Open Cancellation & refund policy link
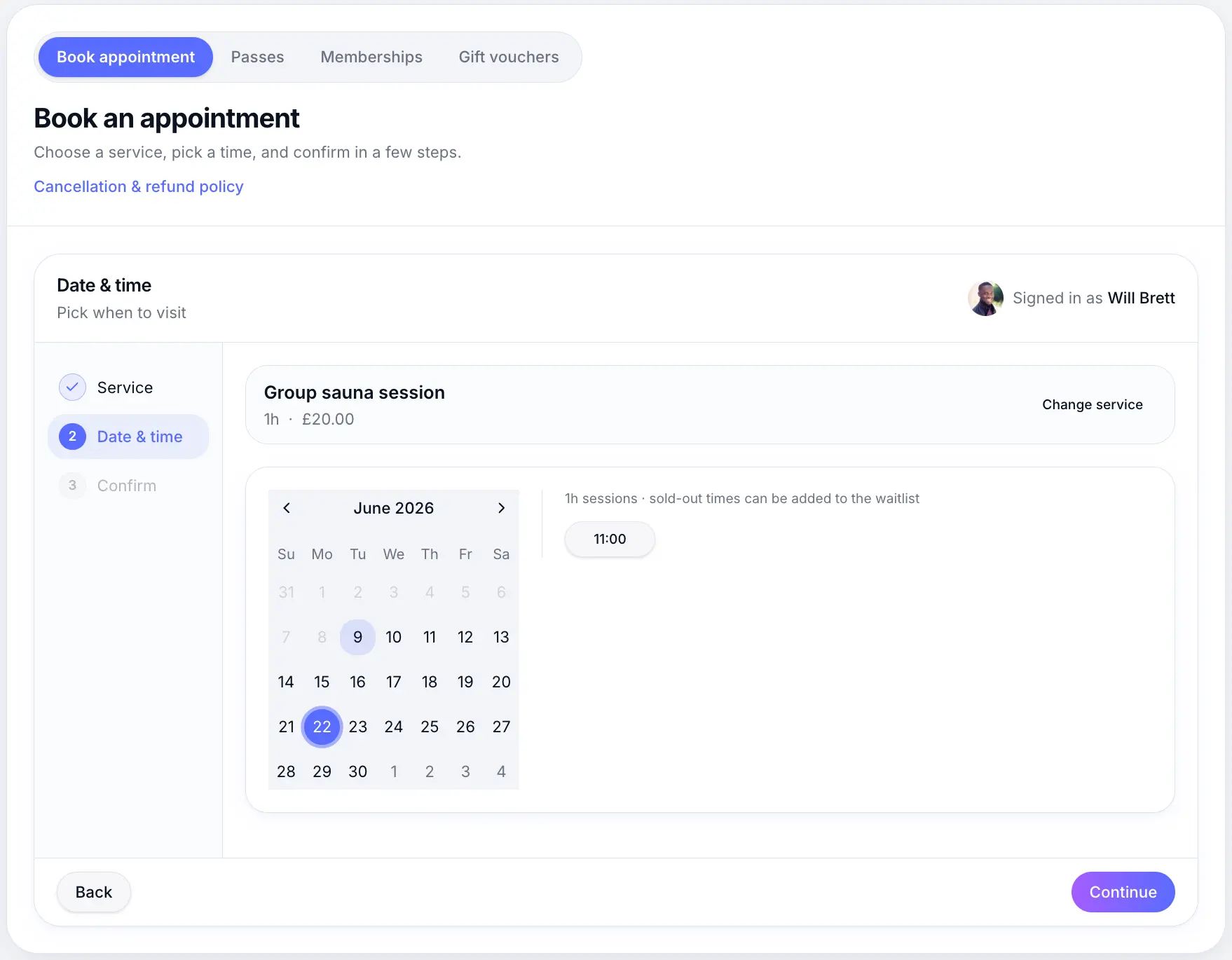This screenshot has height=960, width=1232. point(139,186)
